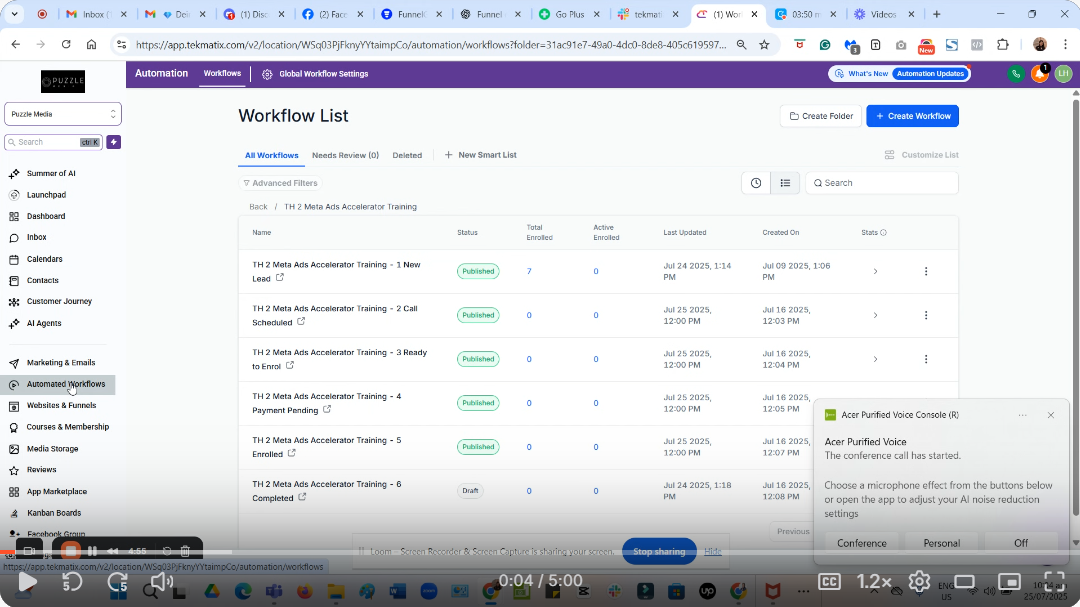
Task: Open the Workflows tab in Automation header
Action: pyautogui.click(x=222, y=74)
